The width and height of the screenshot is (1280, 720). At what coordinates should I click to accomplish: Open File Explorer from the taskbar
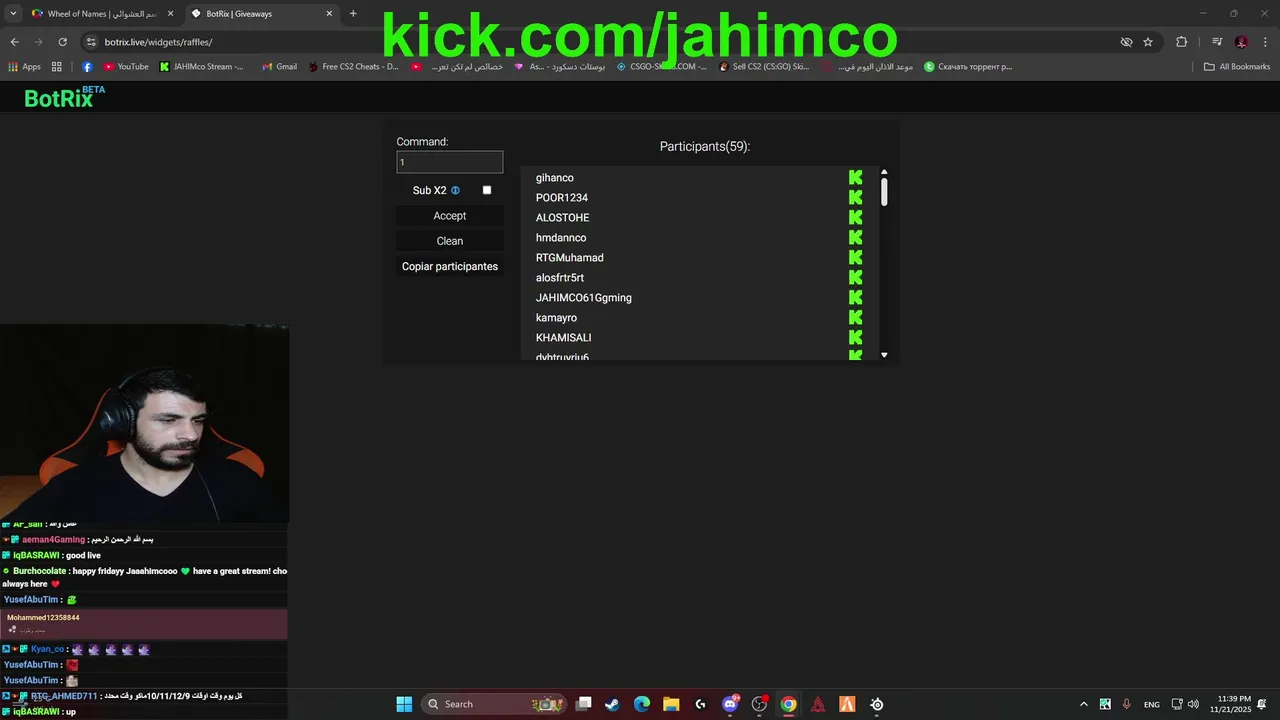click(x=671, y=704)
